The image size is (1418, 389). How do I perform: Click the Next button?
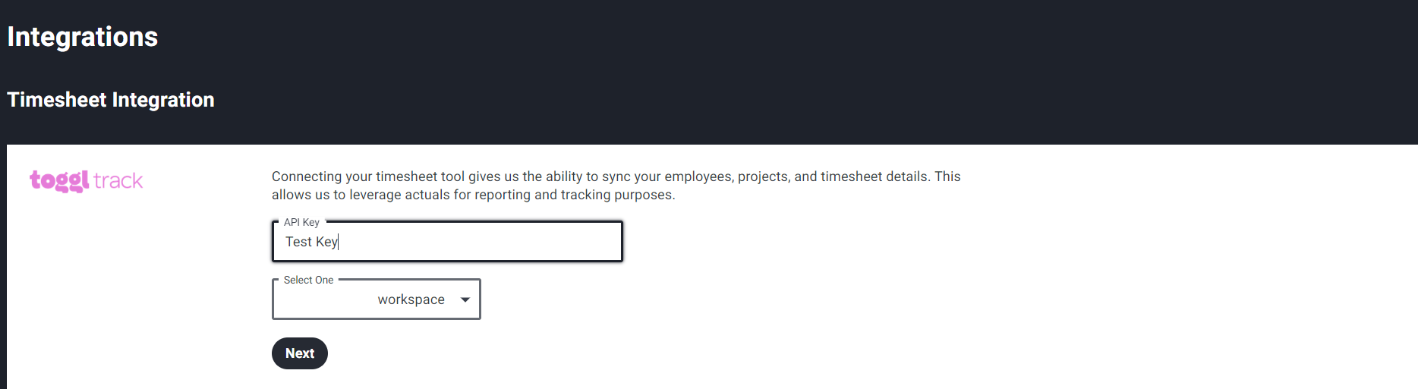pyautogui.click(x=300, y=353)
